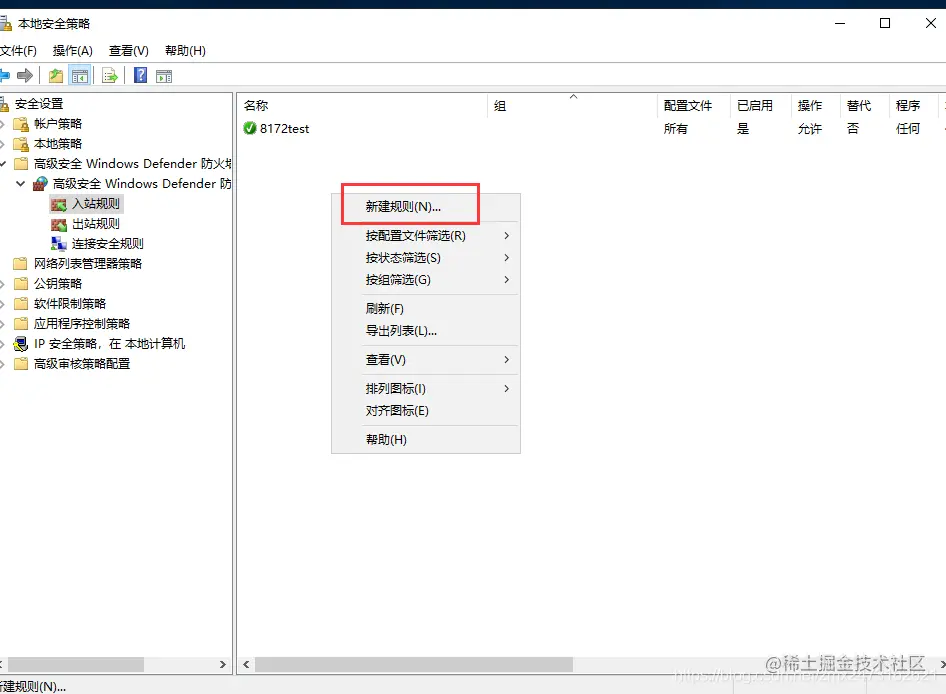Open the 操作(A) menu in menu bar

[72, 51]
